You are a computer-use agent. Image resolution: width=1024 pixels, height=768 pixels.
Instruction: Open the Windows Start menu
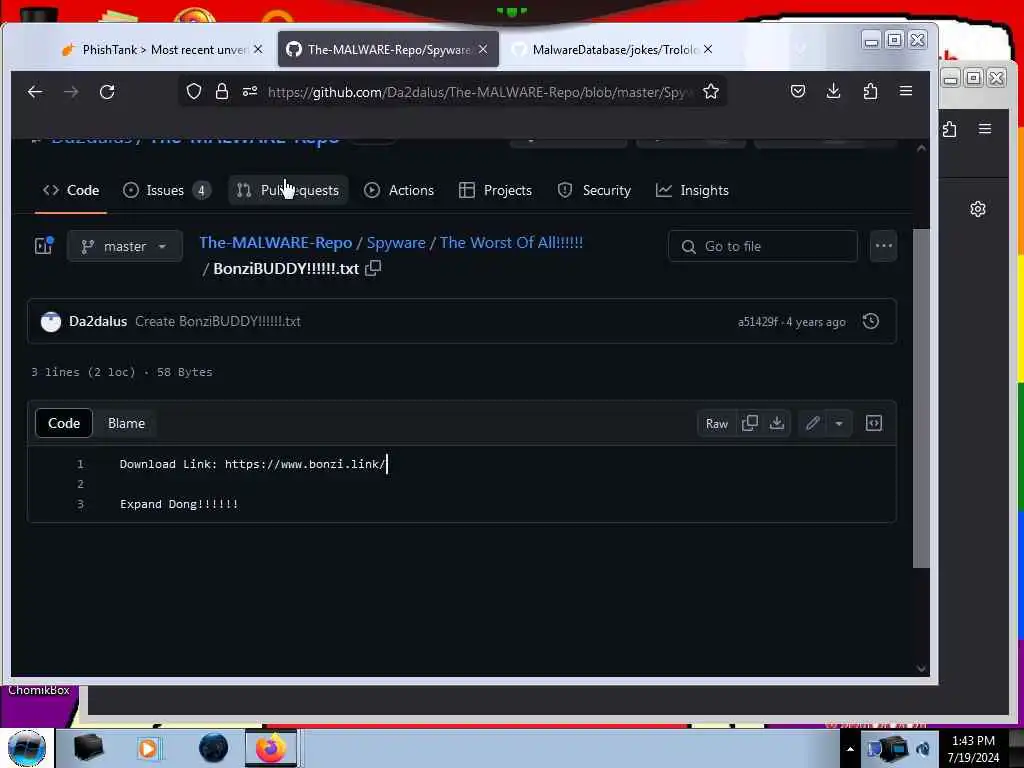click(x=27, y=748)
